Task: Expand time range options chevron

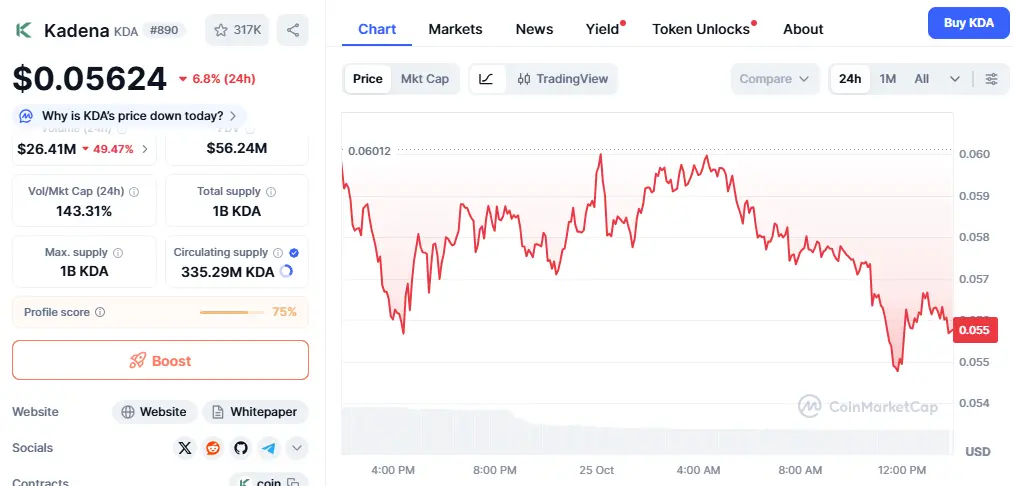Action: [x=955, y=79]
